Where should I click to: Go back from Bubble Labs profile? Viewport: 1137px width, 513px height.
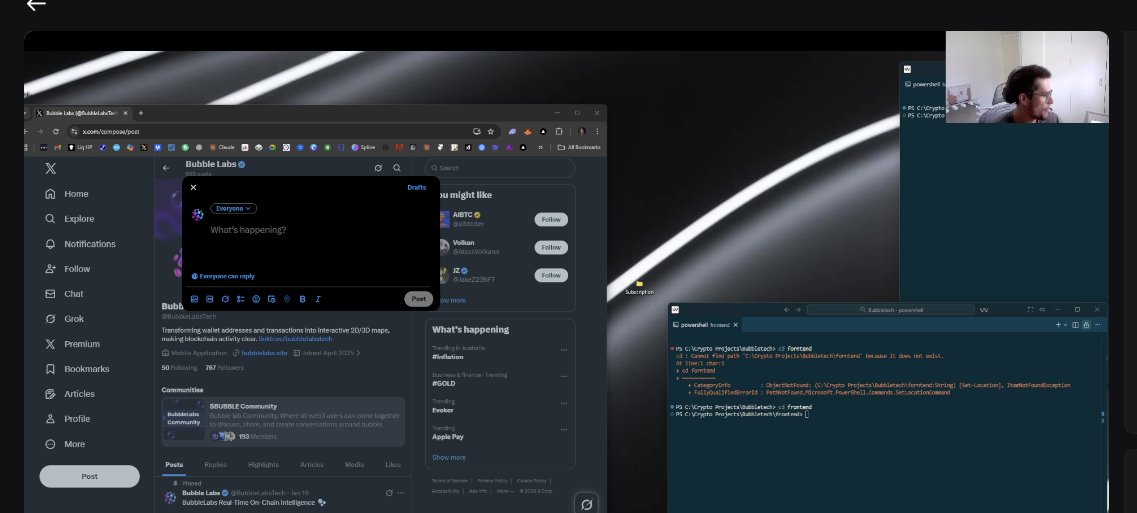click(166, 168)
